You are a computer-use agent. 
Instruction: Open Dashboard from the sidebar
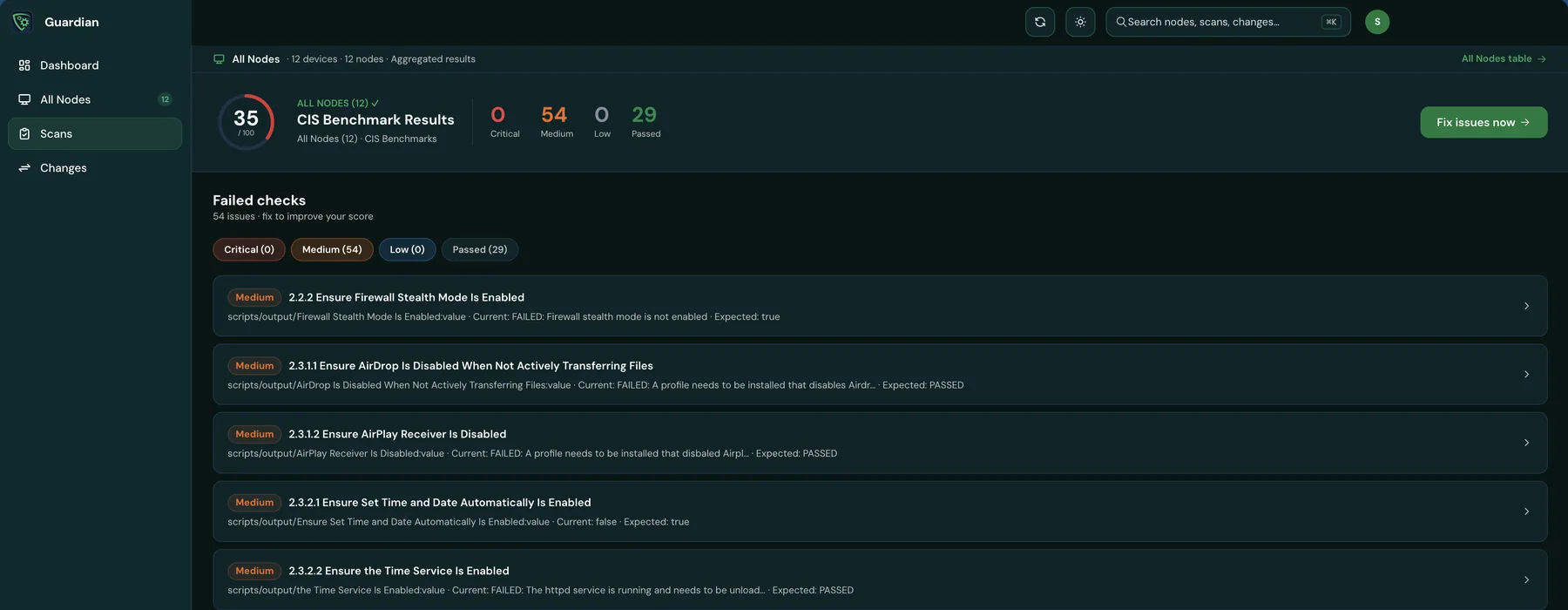click(x=95, y=65)
